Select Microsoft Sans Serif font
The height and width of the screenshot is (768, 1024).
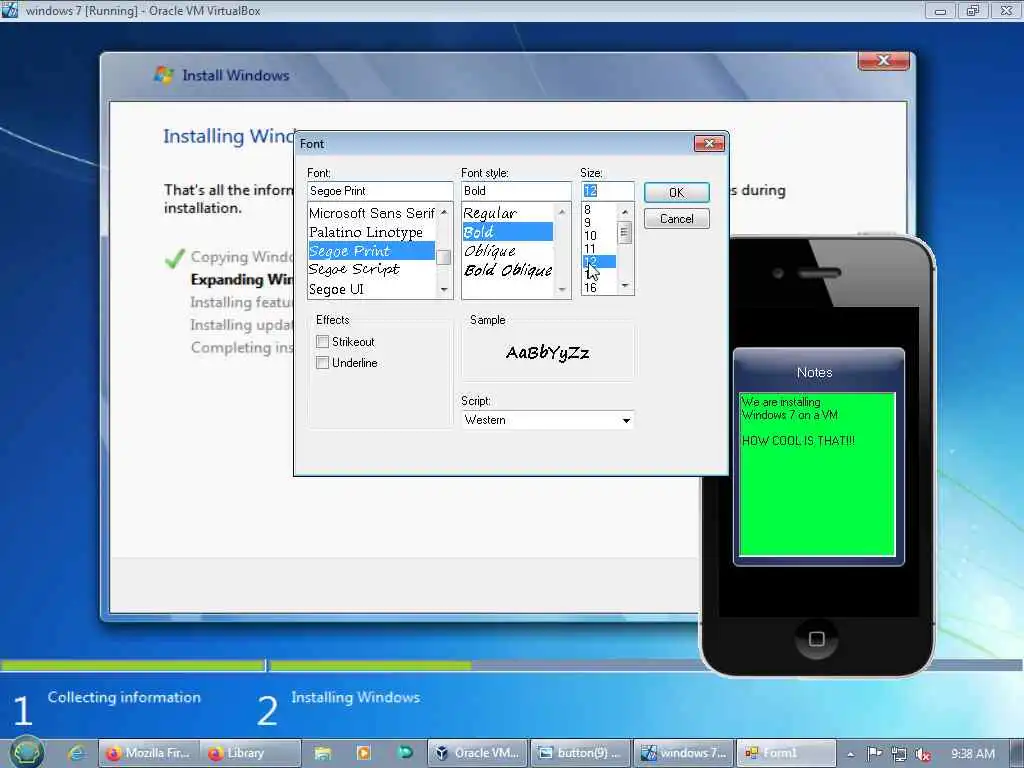(x=372, y=213)
